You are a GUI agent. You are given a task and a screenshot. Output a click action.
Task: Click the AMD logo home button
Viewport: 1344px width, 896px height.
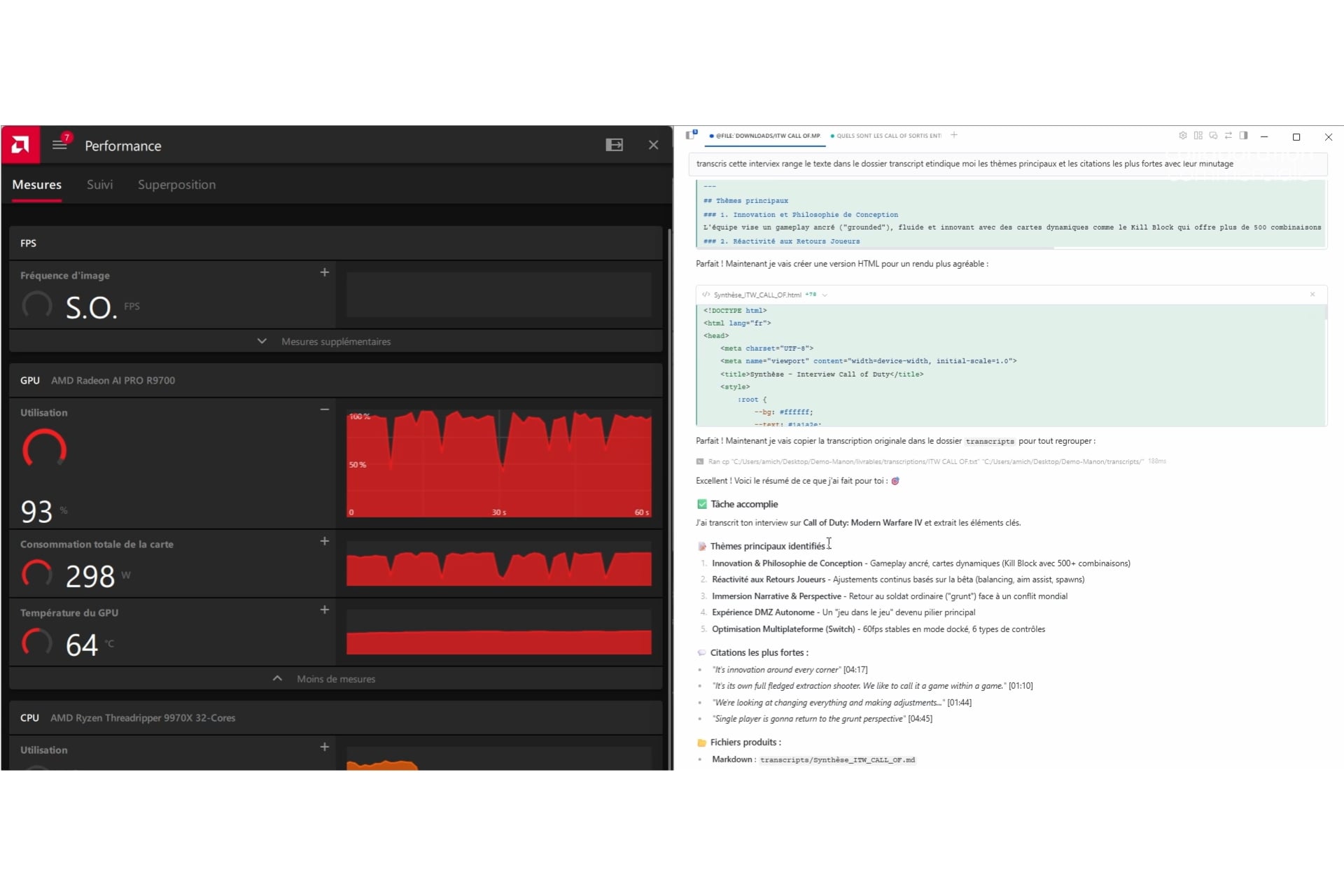(x=20, y=145)
